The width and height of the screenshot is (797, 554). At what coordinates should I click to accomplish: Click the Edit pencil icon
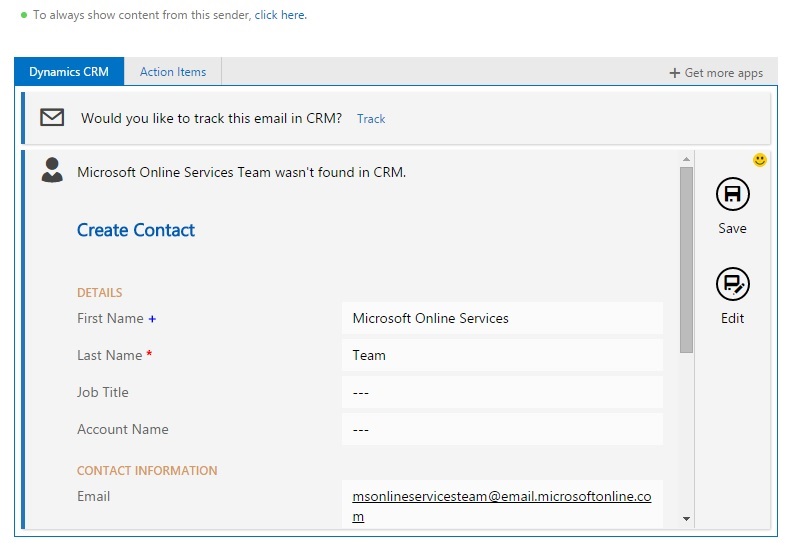(x=732, y=284)
